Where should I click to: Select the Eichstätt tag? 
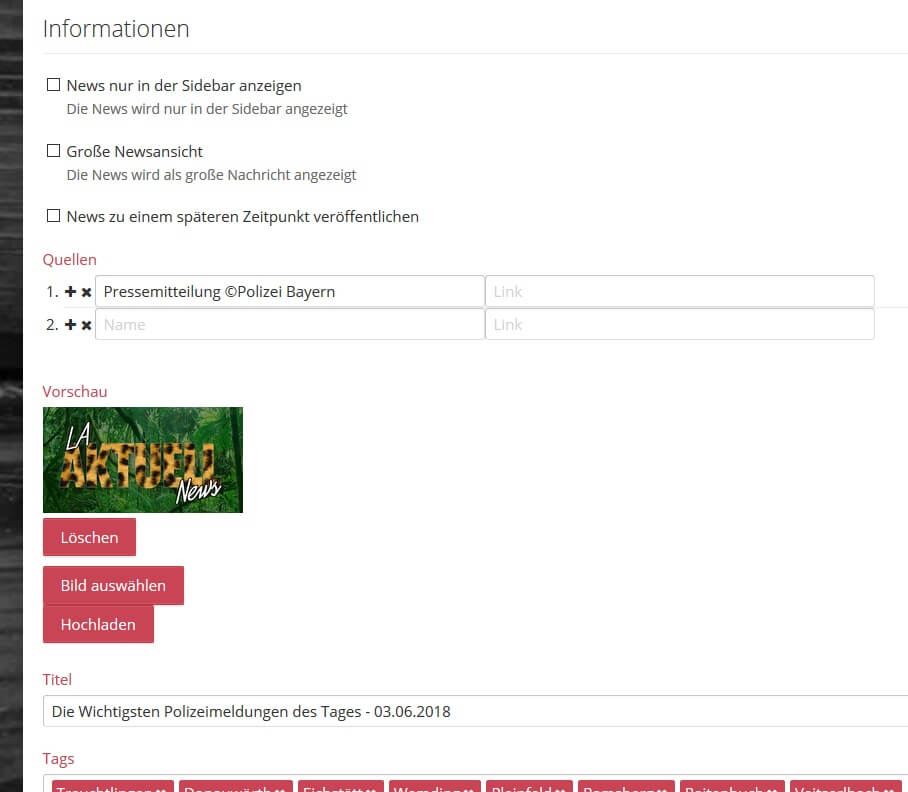336,787
